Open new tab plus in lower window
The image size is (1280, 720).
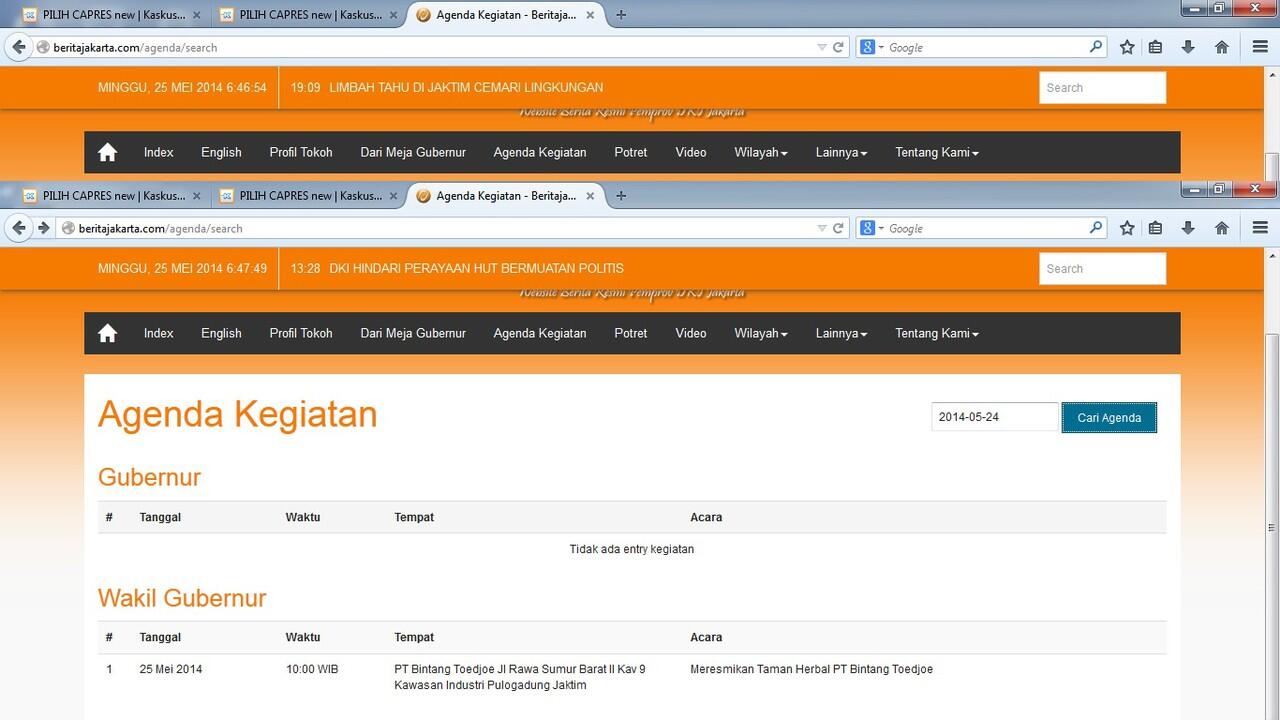[621, 196]
